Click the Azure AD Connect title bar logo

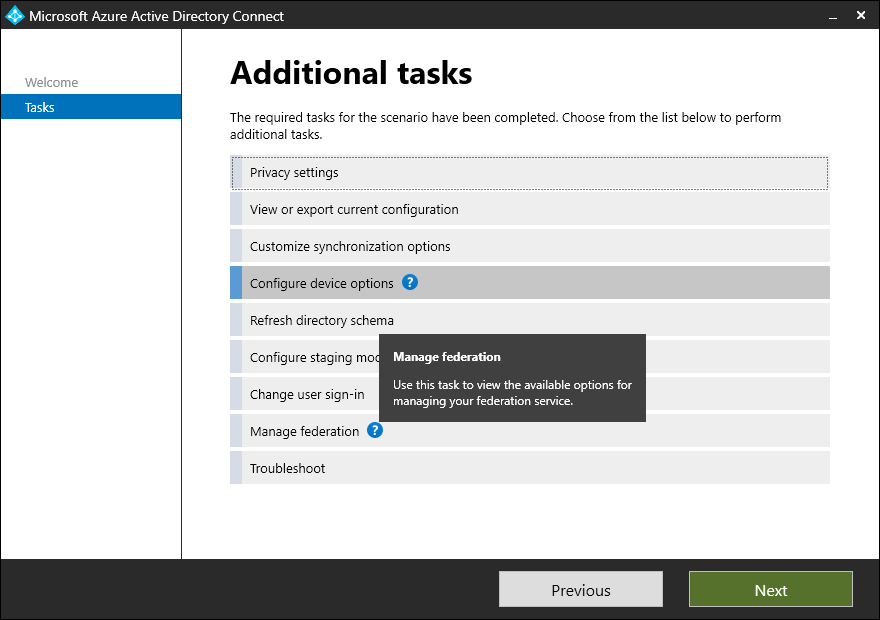14,16
